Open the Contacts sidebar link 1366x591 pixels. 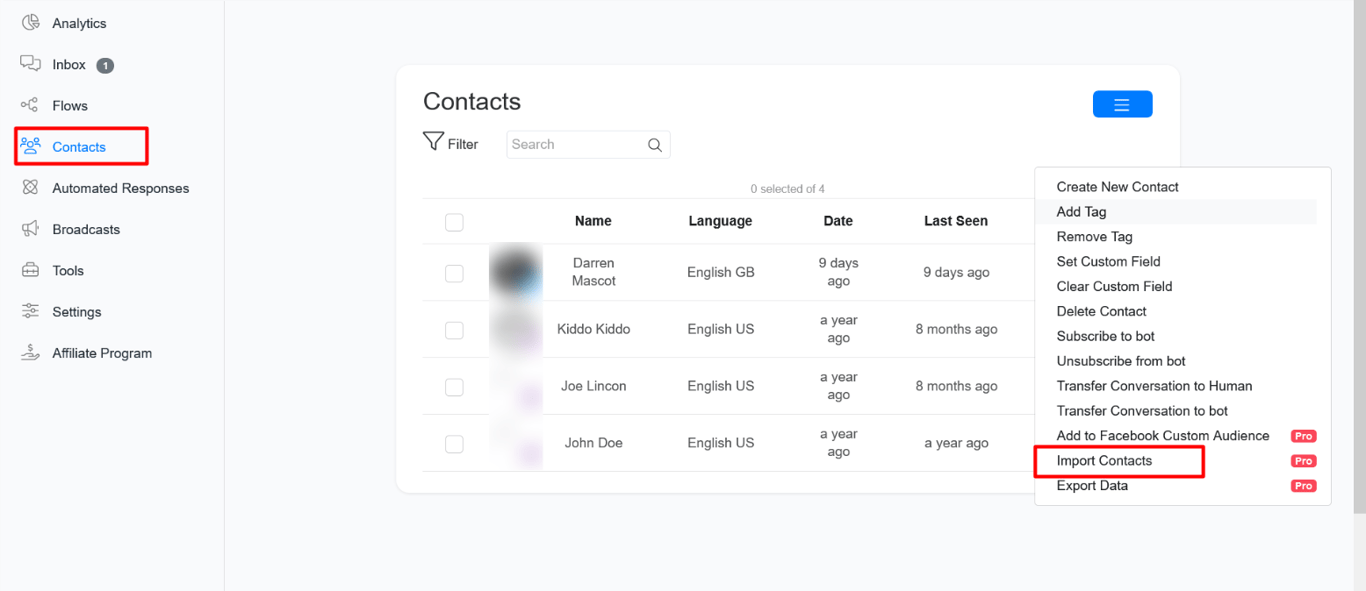pyautogui.click(x=79, y=147)
